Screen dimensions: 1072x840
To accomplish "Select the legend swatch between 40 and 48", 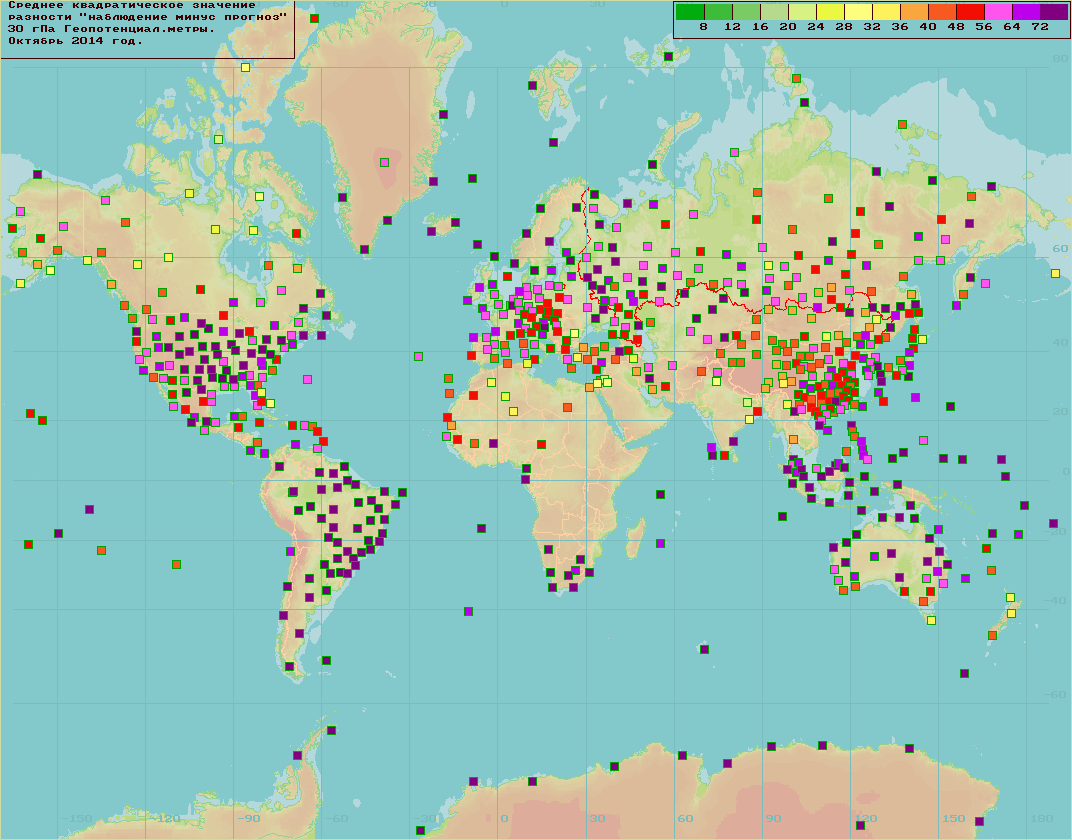I will tap(942, 11).
